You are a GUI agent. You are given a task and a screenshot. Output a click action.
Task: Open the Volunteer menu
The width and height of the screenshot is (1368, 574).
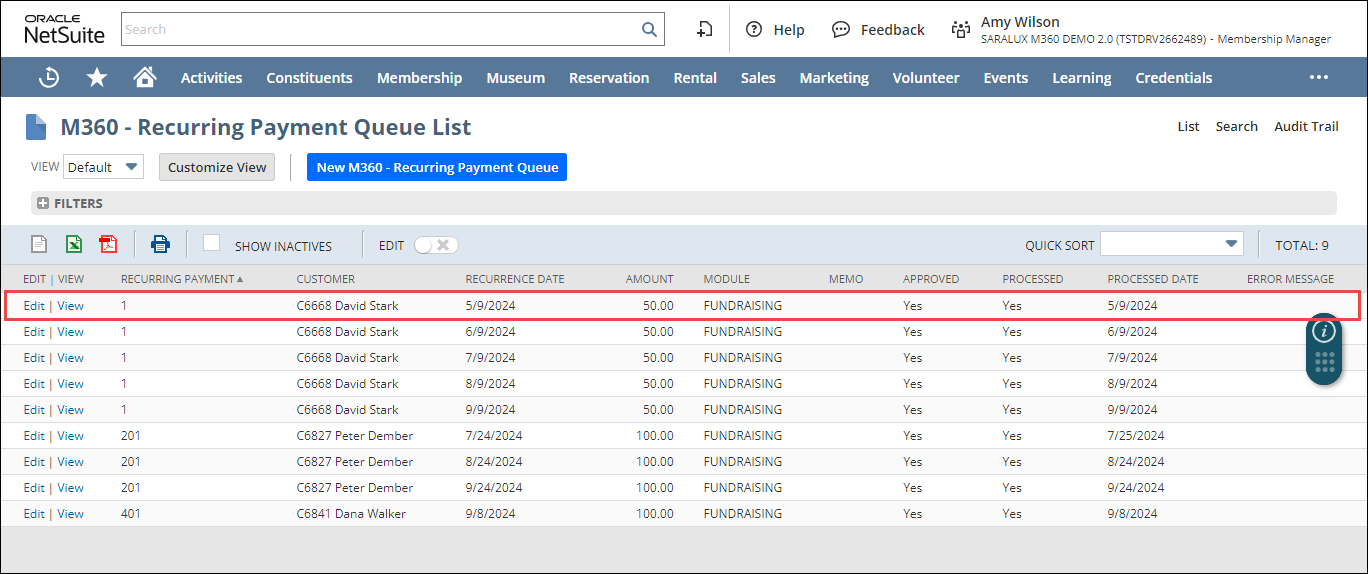(x=925, y=77)
